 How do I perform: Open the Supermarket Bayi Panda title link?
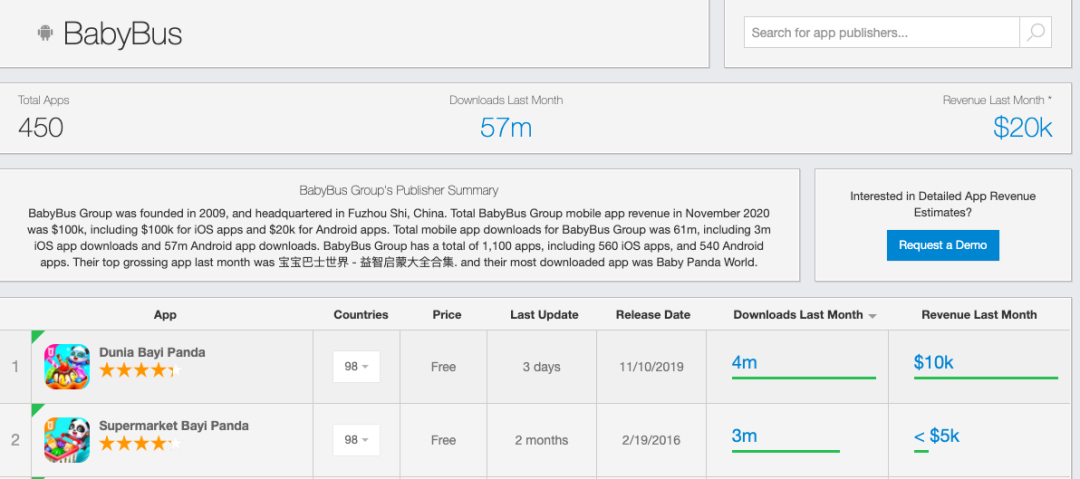[174, 425]
